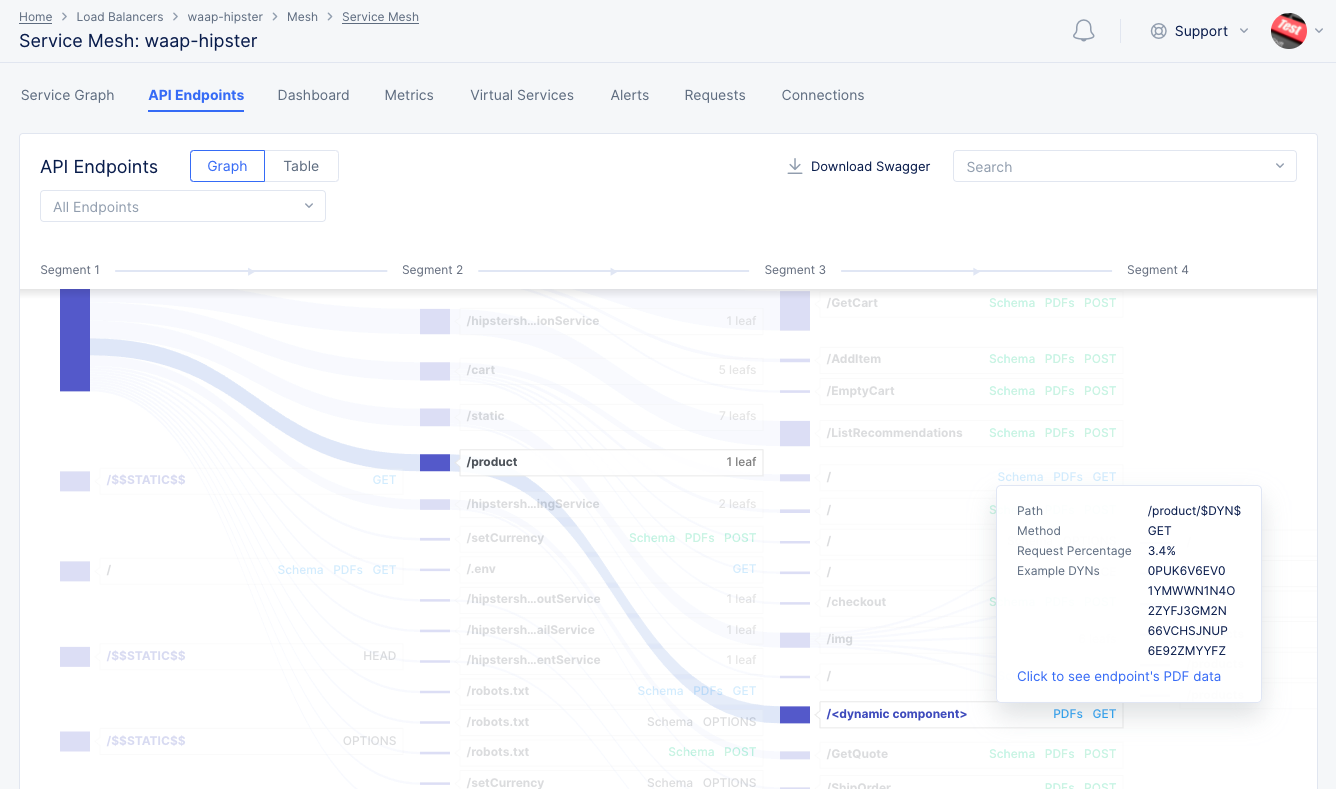Open the notifications bell icon

1083,31
